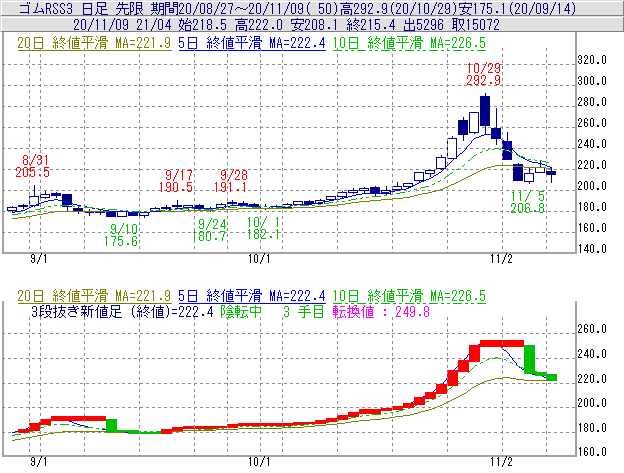Viewport: 624px width, 473px height.
Task: Click the 始218.5 open price text
Action: click(x=202, y=25)
